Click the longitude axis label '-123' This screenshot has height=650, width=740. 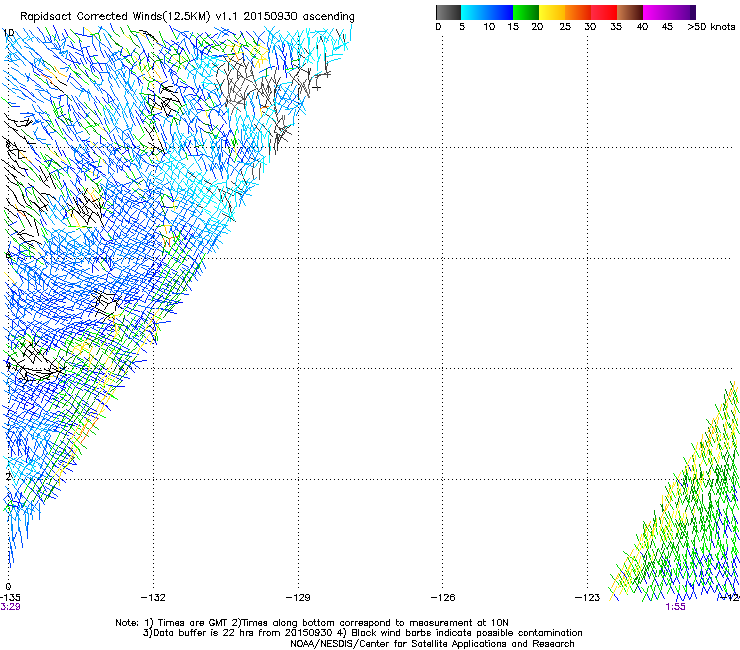(x=588, y=598)
